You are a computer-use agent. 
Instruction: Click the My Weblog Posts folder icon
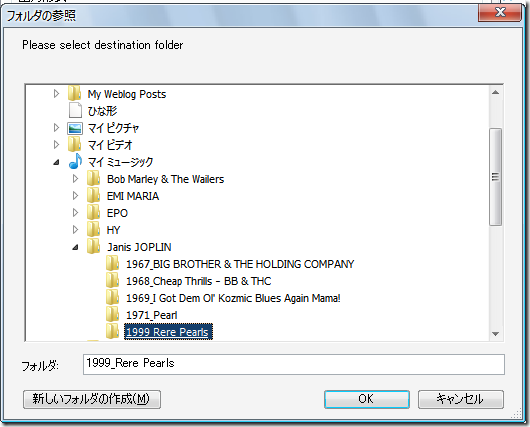pyautogui.click(x=74, y=93)
